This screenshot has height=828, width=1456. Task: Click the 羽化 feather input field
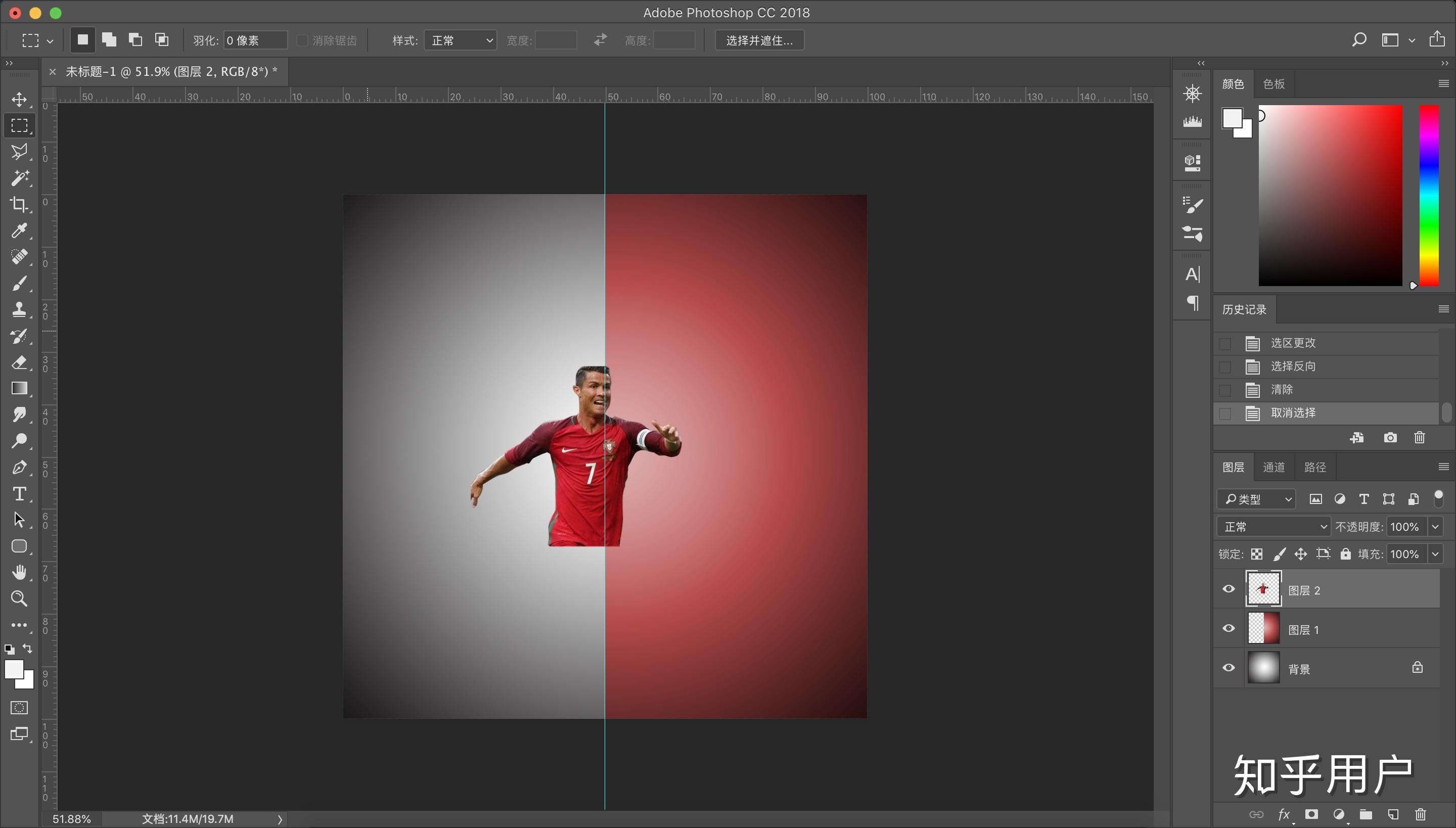(x=255, y=40)
